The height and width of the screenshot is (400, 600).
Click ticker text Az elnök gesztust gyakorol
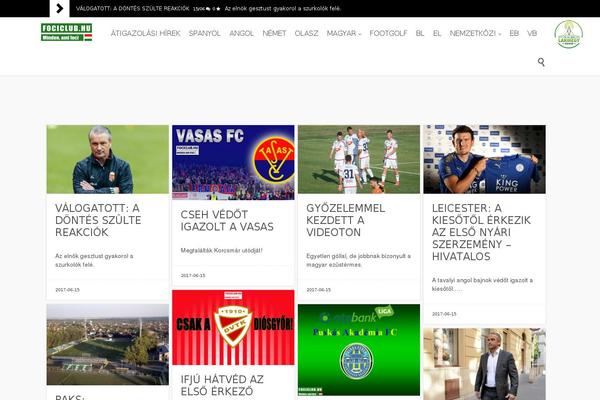283,8
